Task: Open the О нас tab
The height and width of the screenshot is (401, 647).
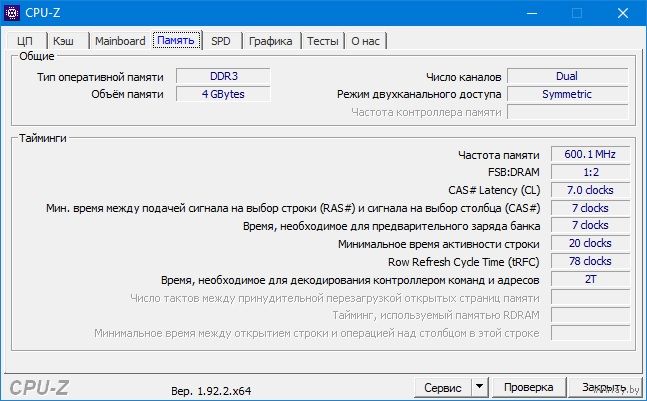Action: [x=365, y=41]
